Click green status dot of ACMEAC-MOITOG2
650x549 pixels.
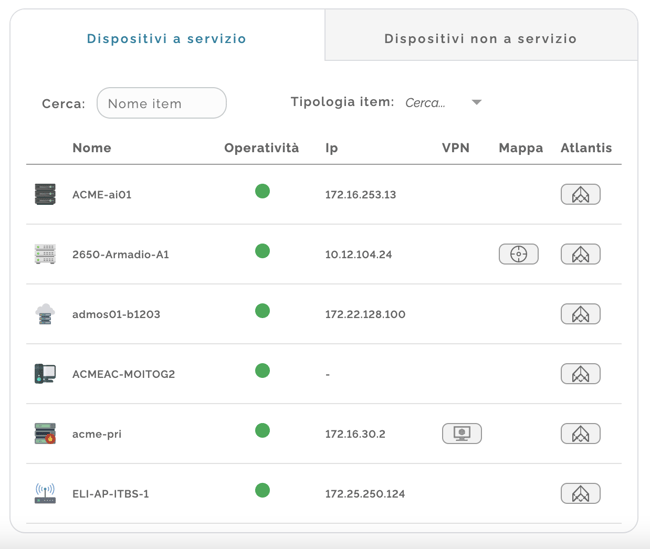262,370
